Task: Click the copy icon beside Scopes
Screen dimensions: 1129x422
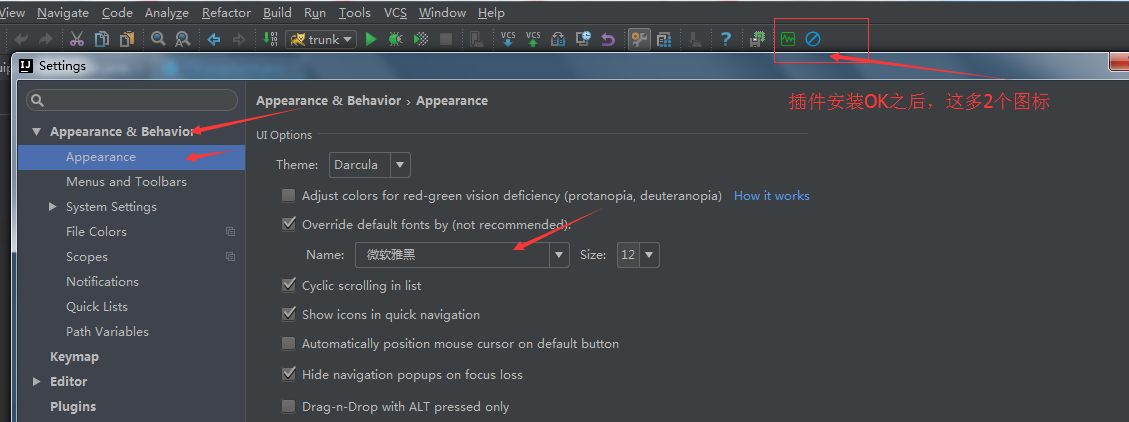Action: (x=230, y=256)
